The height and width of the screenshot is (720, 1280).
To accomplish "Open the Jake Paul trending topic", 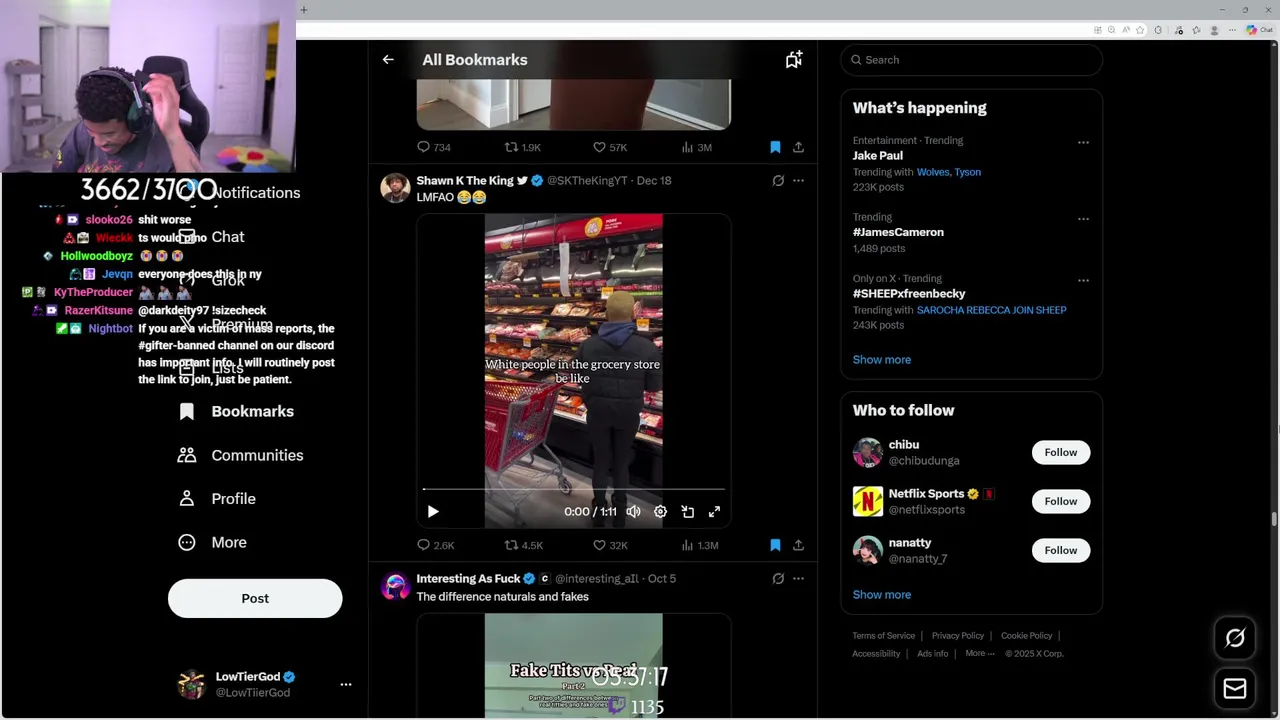I will [877, 156].
